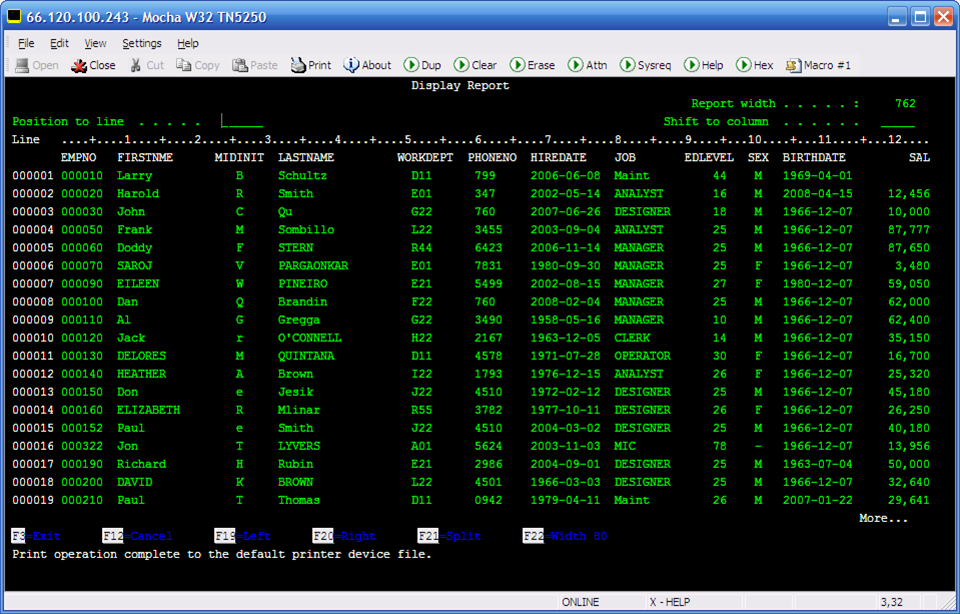Viewport: 960px width, 614px height.
Task: Select last name O'CONNELL
Action: click(310, 338)
